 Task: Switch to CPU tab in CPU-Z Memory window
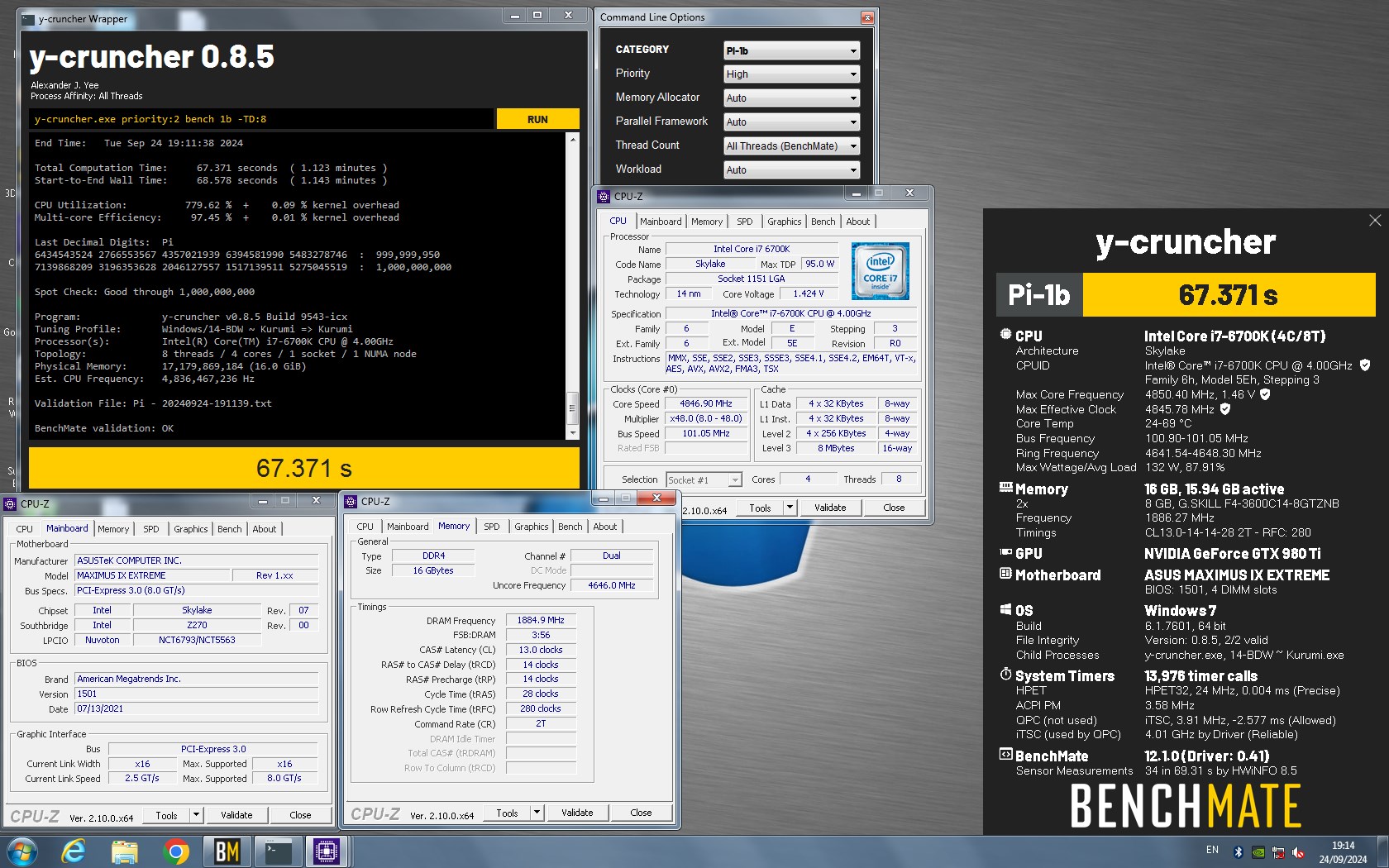[x=365, y=527]
